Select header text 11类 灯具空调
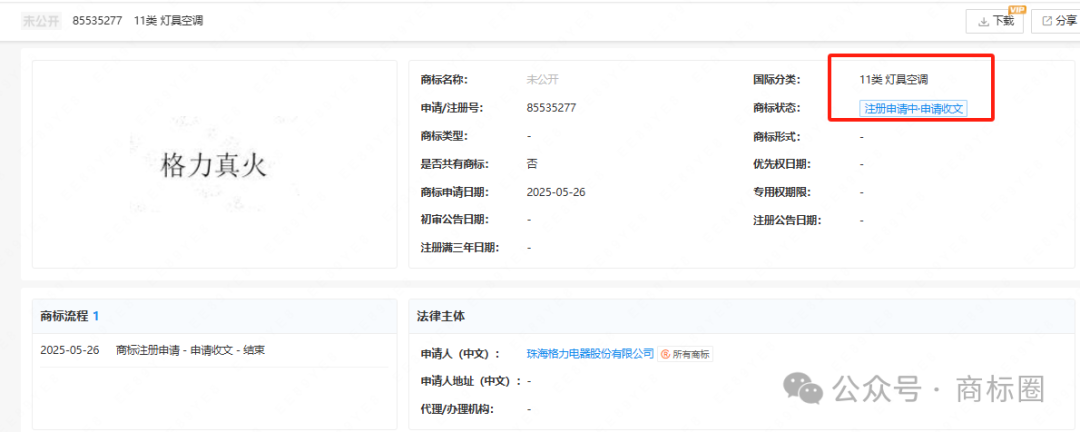1080x432 pixels. [x=169, y=21]
